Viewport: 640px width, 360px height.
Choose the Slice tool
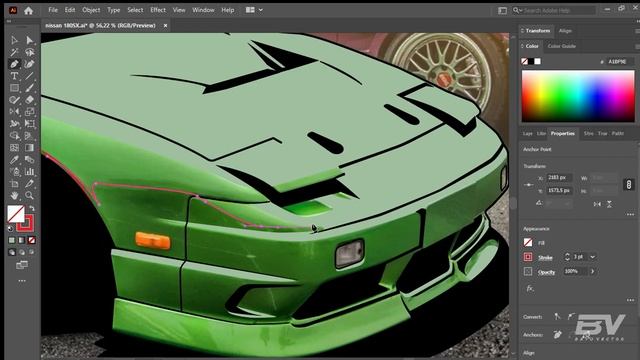pyautogui.click(x=29, y=184)
